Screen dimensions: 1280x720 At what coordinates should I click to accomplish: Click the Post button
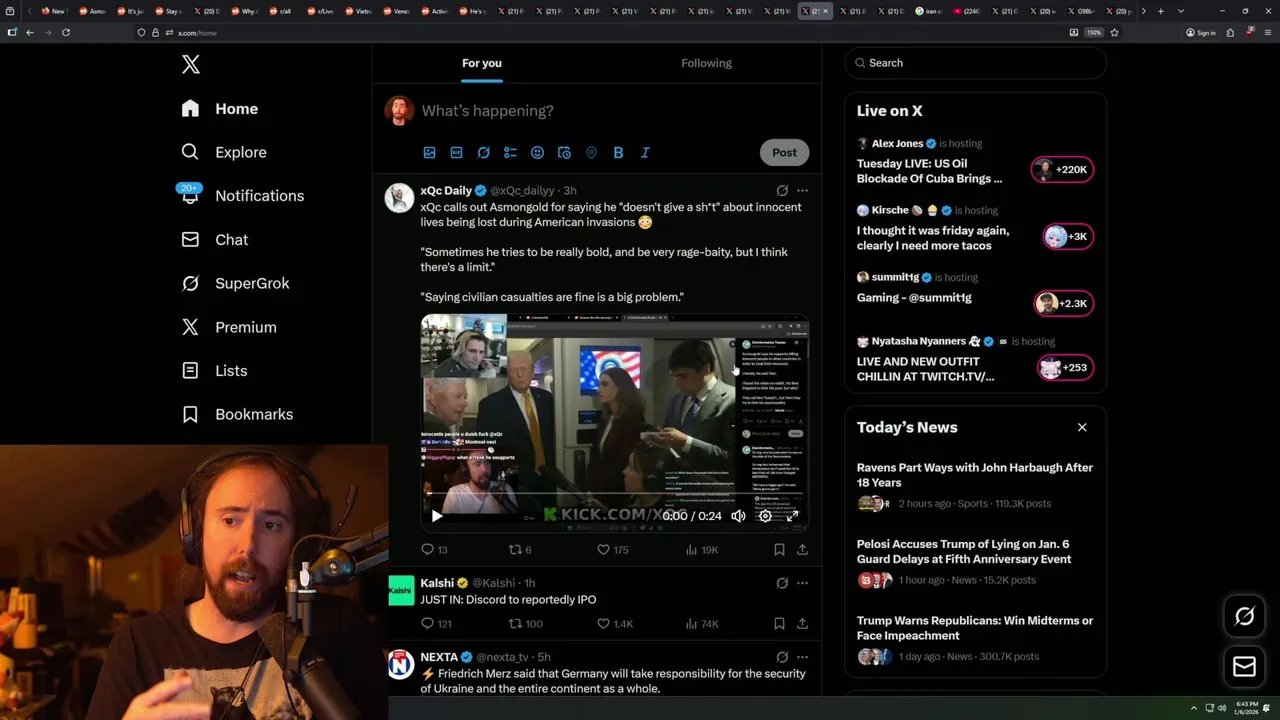click(x=784, y=153)
